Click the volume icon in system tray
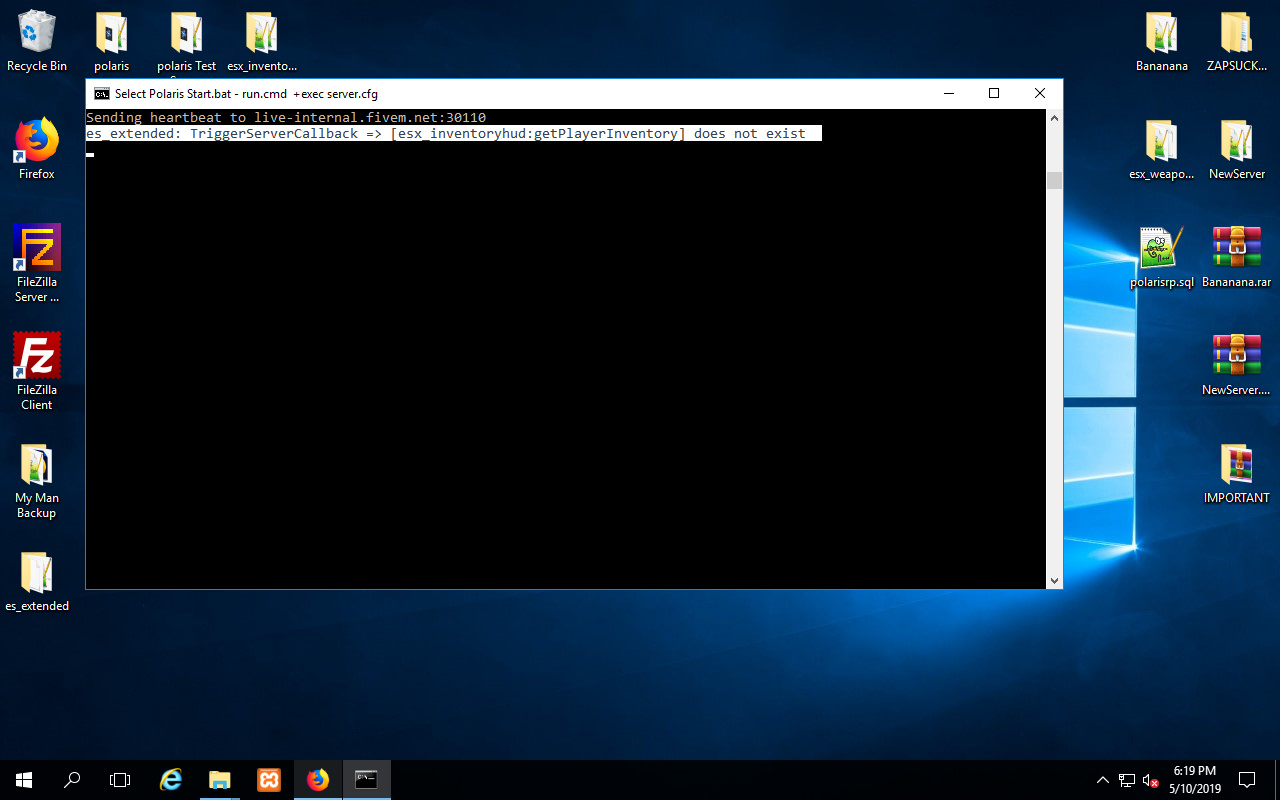The image size is (1280, 800). pyautogui.click(x=1150, y=780)
